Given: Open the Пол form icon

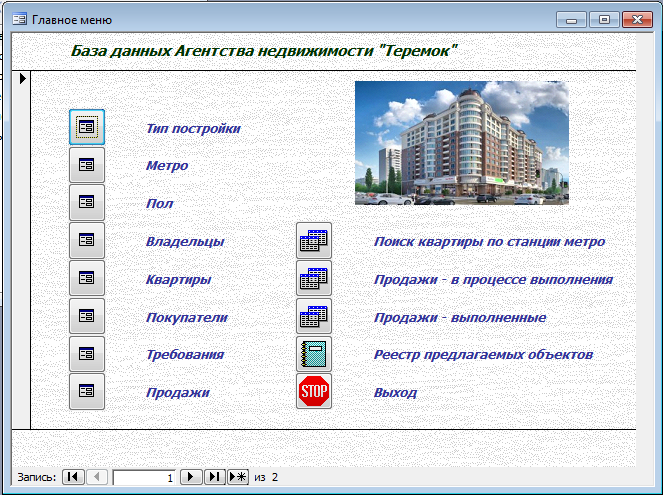Looking at the screenshot, I should tap(87, 202).
